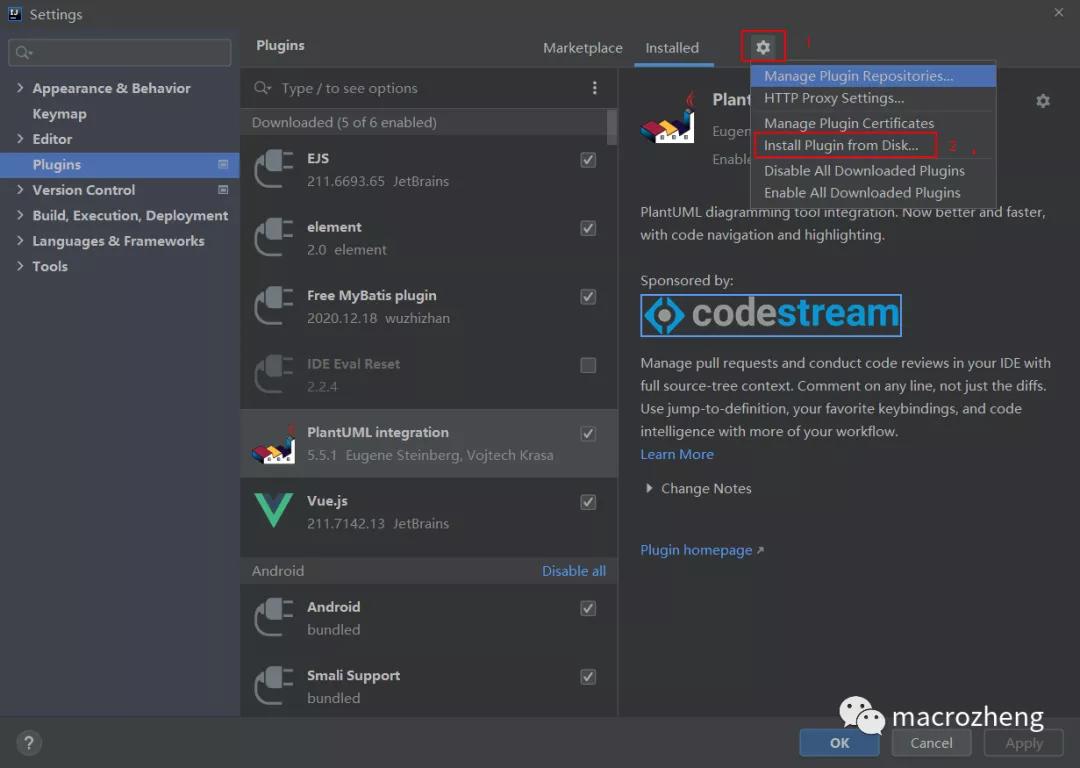Focus the Type / to see options field
Viewport: 1080px width, 768px height.
(x=420, y=88)
